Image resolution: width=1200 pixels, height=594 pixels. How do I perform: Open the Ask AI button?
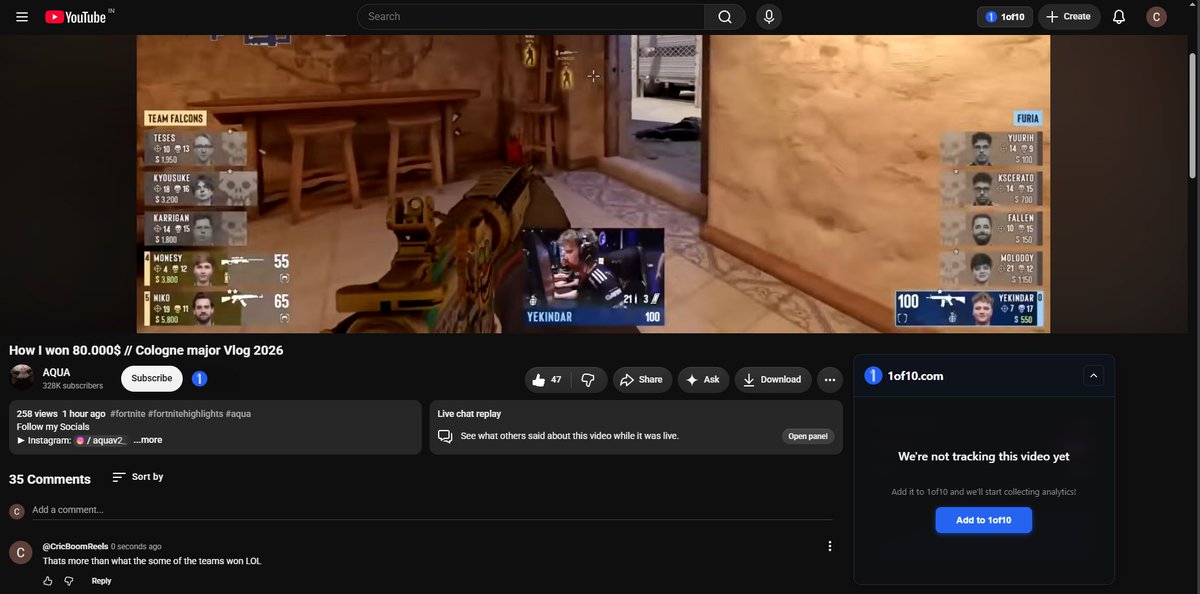click(x=703, y=380)
